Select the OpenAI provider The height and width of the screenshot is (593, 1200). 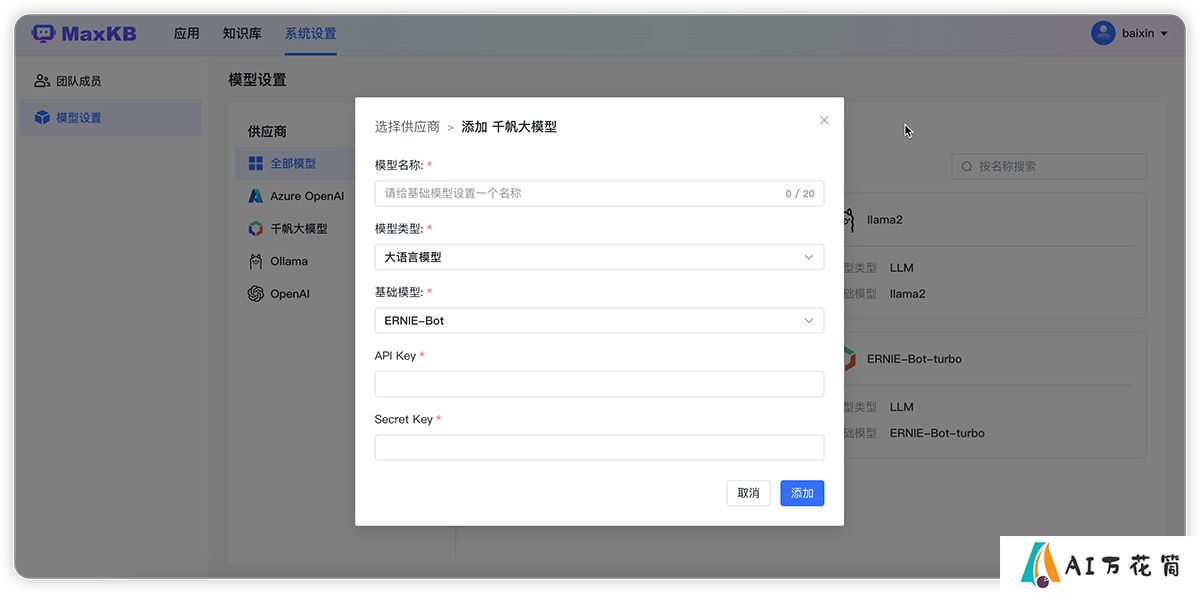click(293, 294)
